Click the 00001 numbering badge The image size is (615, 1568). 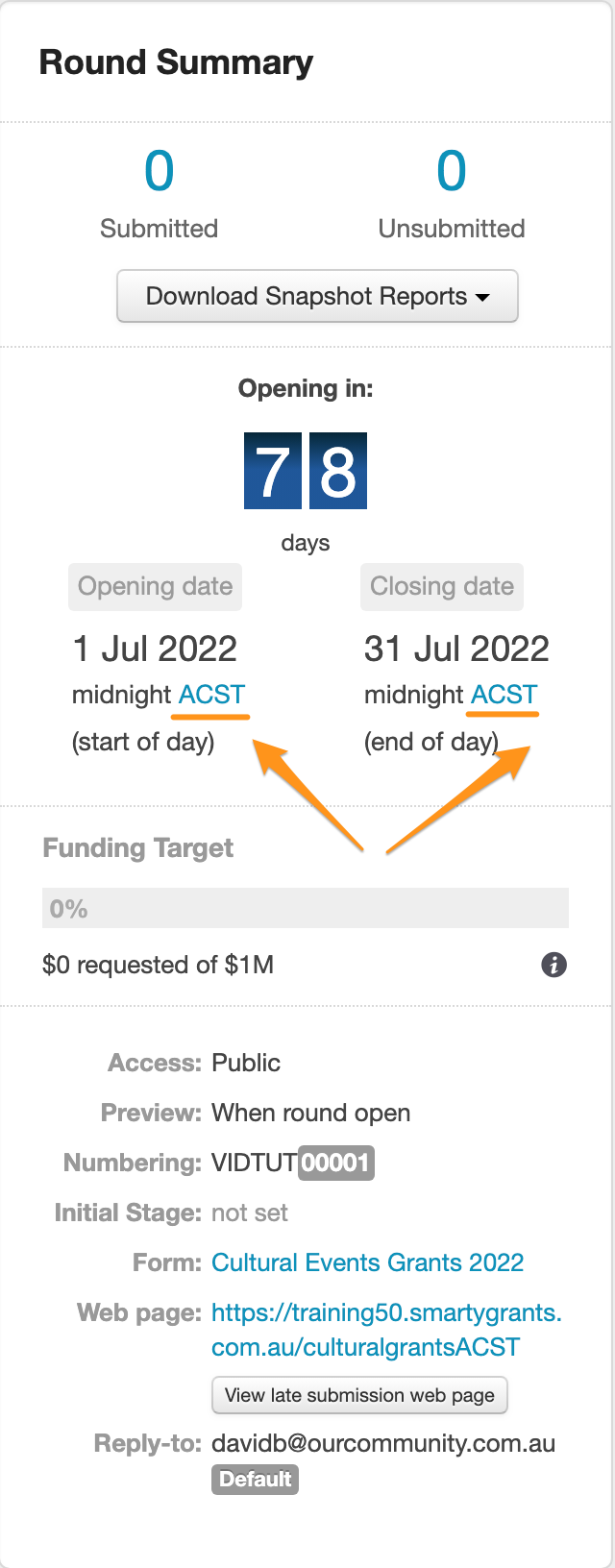click(x=335, y=1163)
